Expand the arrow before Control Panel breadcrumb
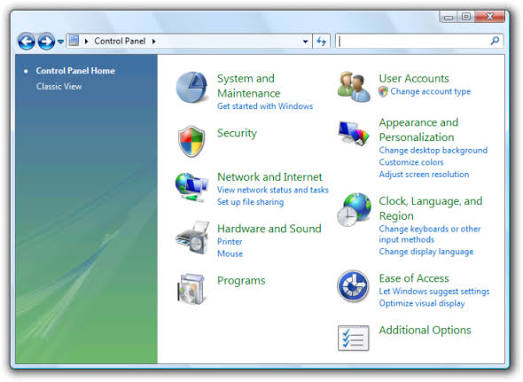The image size is (523, 382). pyautogui.click(x=86, y=41)
